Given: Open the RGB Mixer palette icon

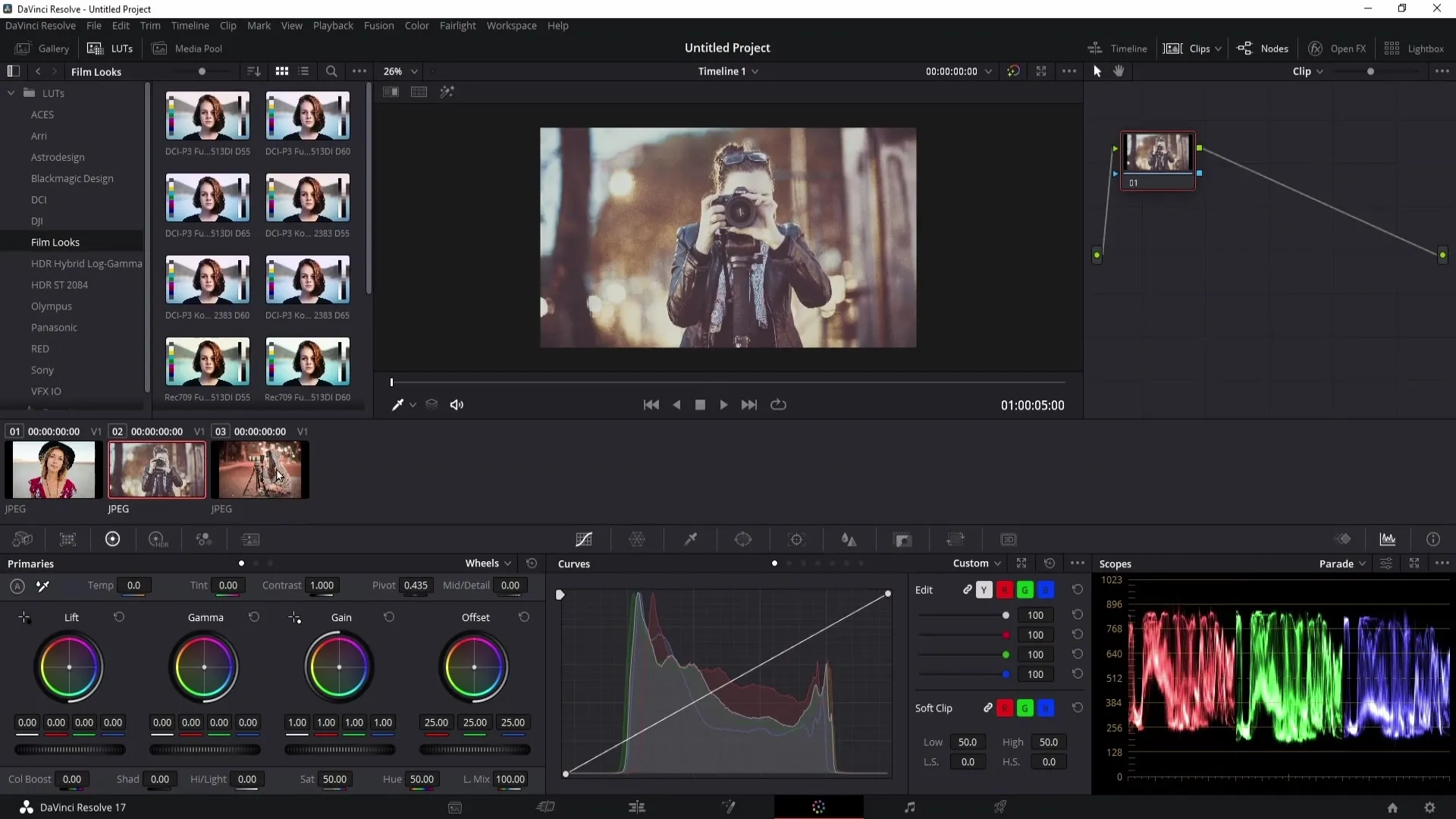Looking at the screenshot, I should (x=204, y=539).
